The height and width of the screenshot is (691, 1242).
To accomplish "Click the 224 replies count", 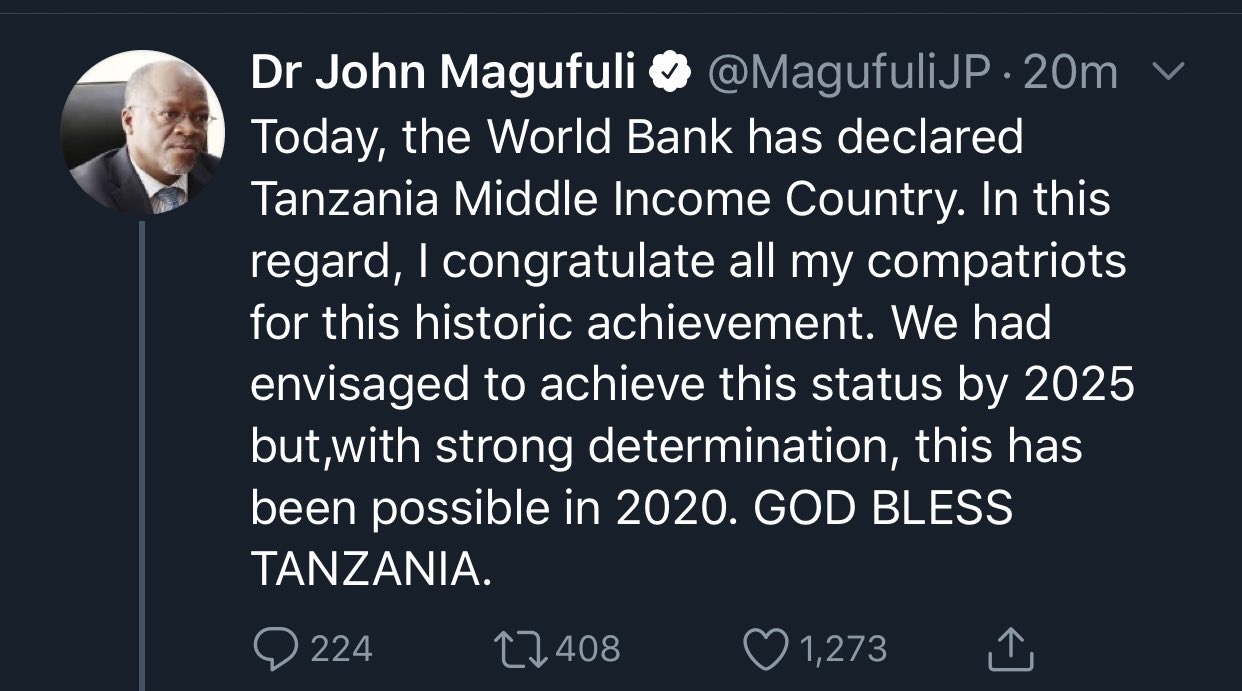I will pos(342,649).
